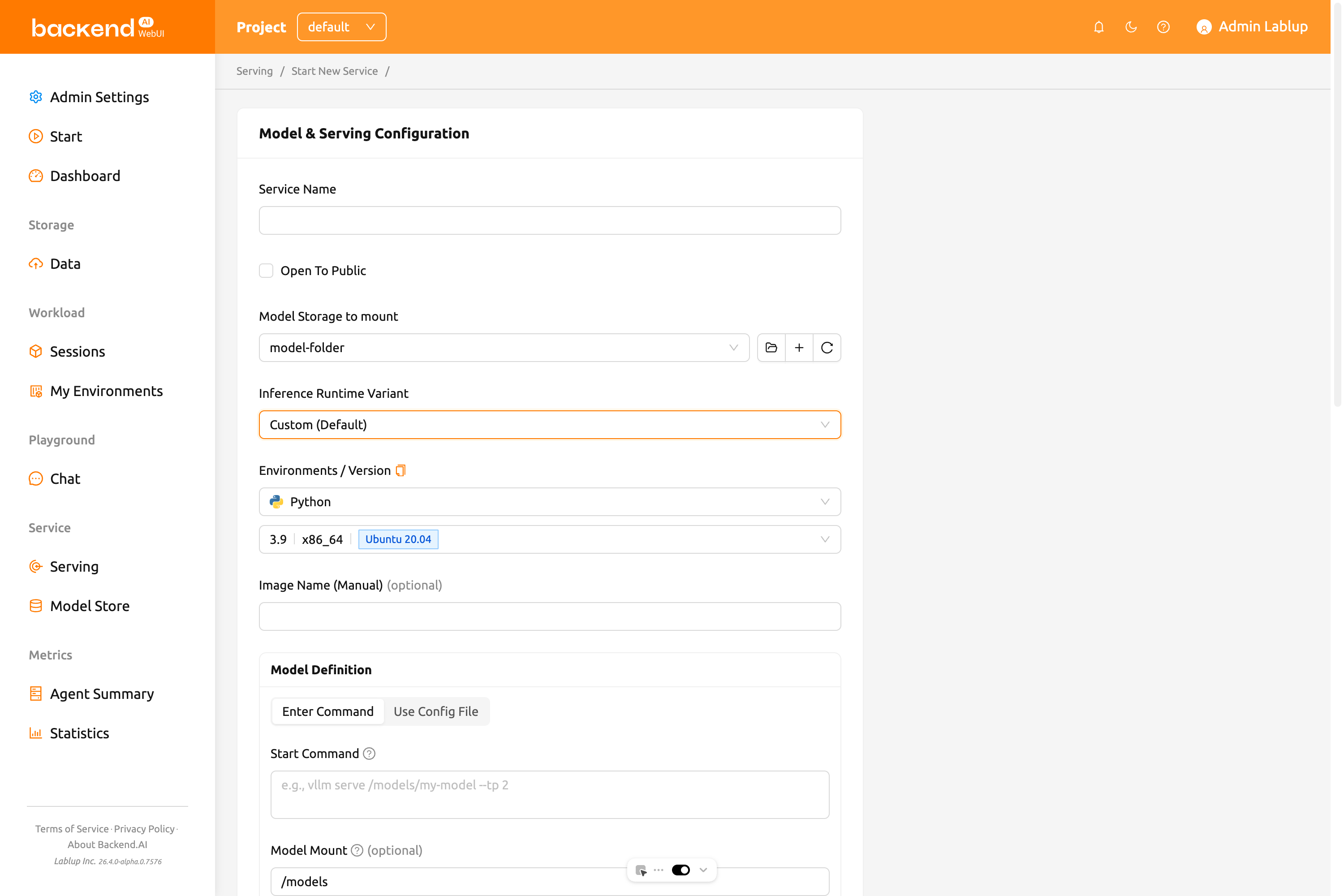Expand the Project default dropdown
Screen dimensions: 1344x896
(341, 27)
